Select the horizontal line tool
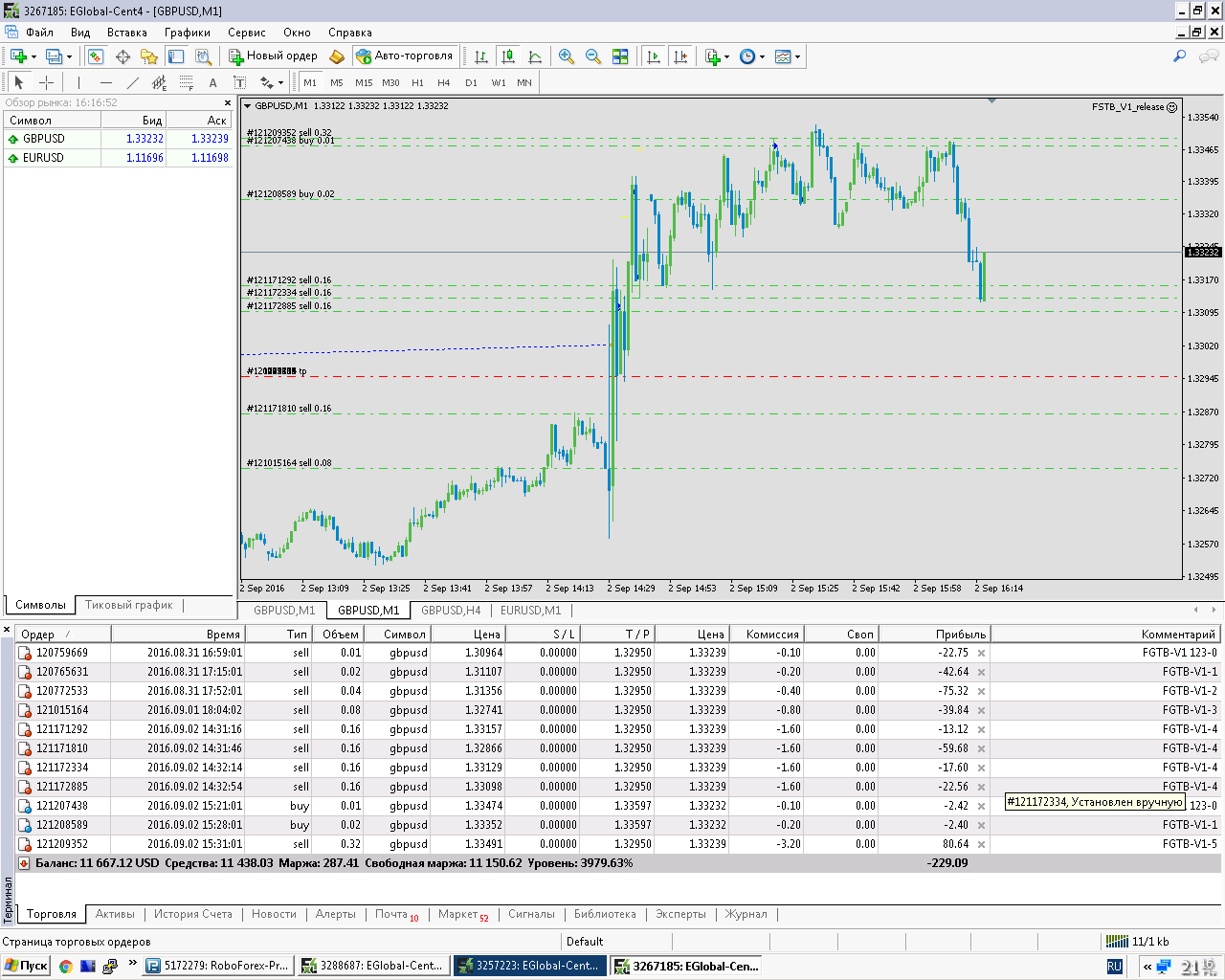1225x980 pixels. (106, 82)
